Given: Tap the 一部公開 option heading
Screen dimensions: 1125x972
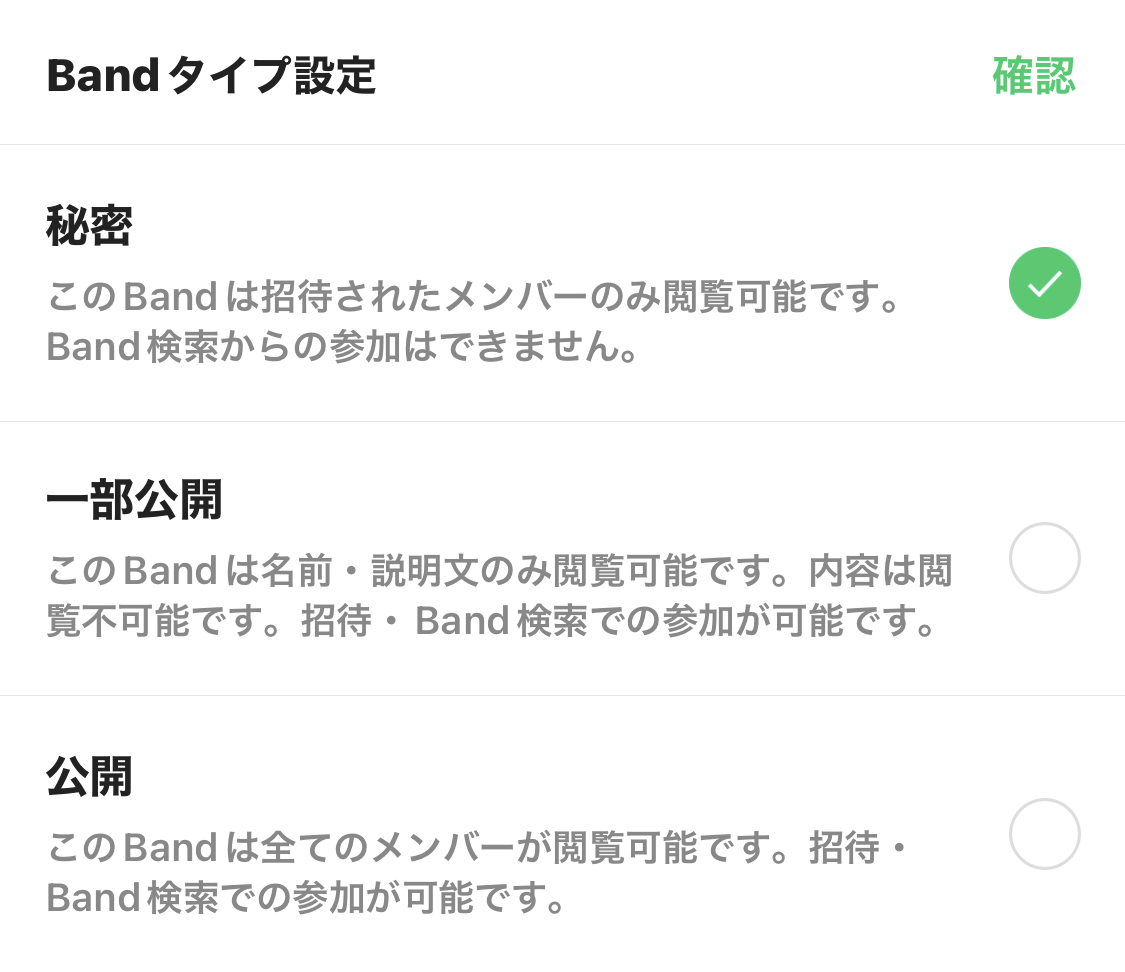Looking at the screenshot, I should (134, 500).
